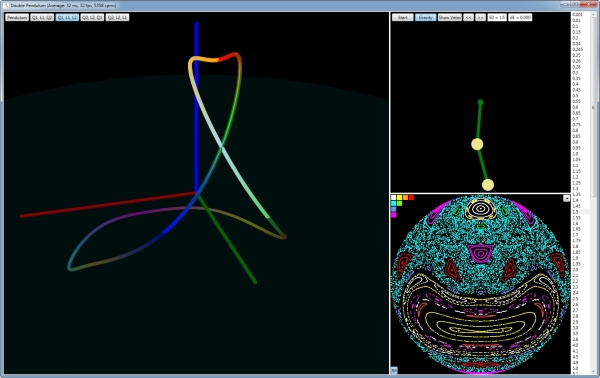
Task: Click the E0 = 1.5 energy field
Action: 497,17
